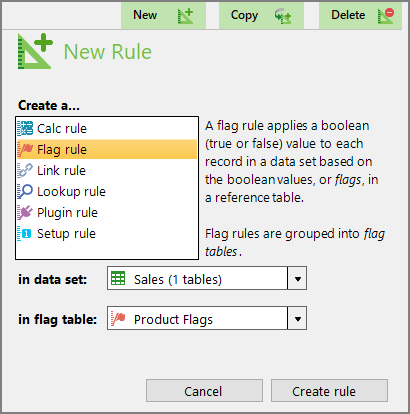The height and width of the screenshot is (414, 410).
Task: Select Flag rule in the list
Action: (107, 149)
